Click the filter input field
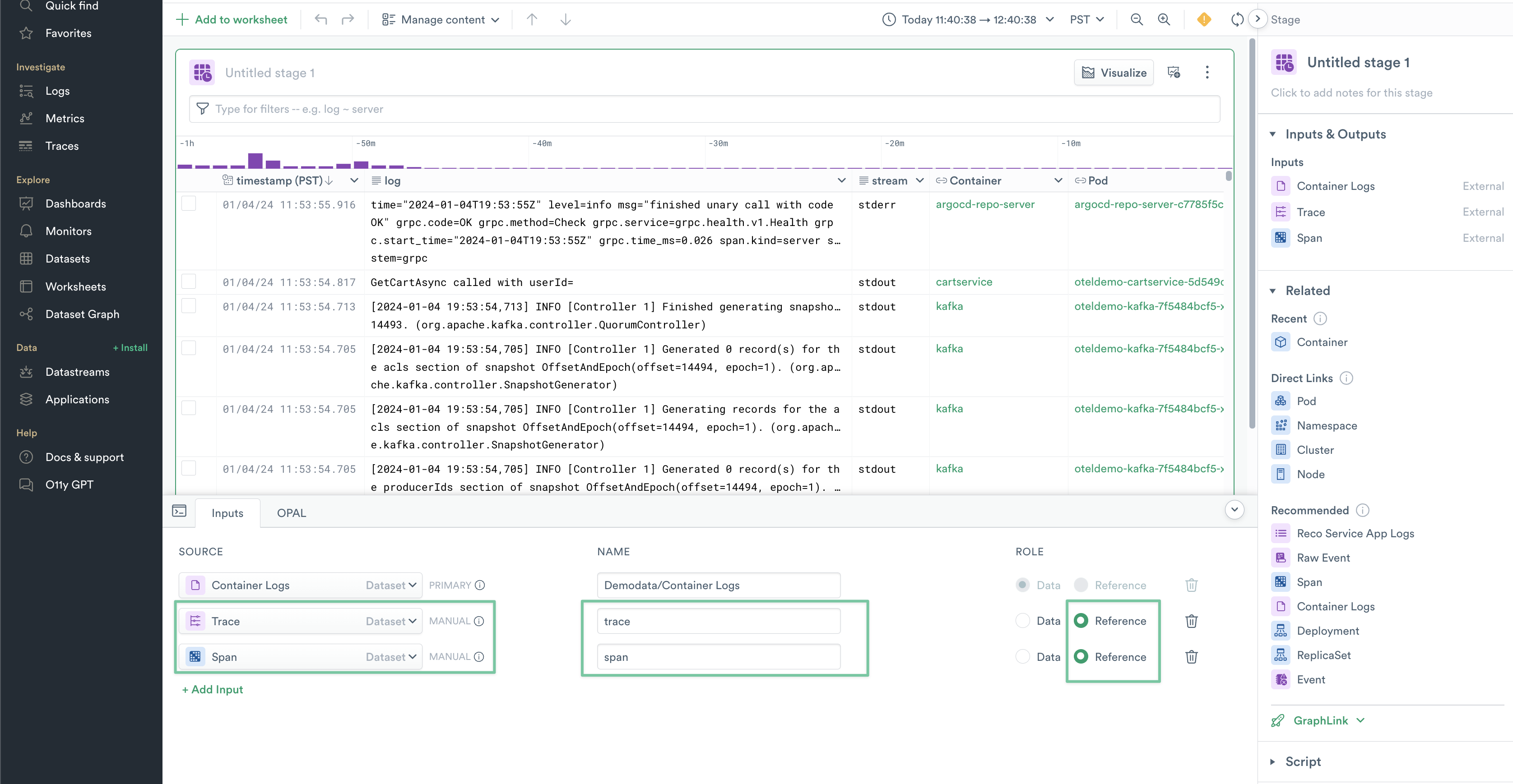The width and height of the screenshot is (1513, 784). tap(704, 109)
